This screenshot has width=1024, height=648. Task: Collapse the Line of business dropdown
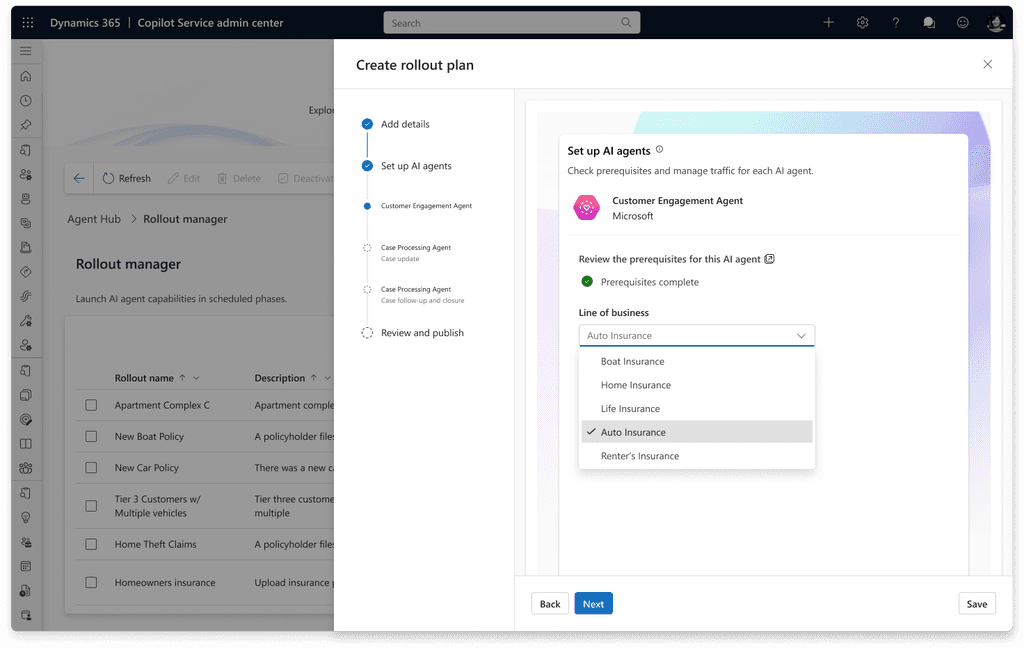(801, 336)
